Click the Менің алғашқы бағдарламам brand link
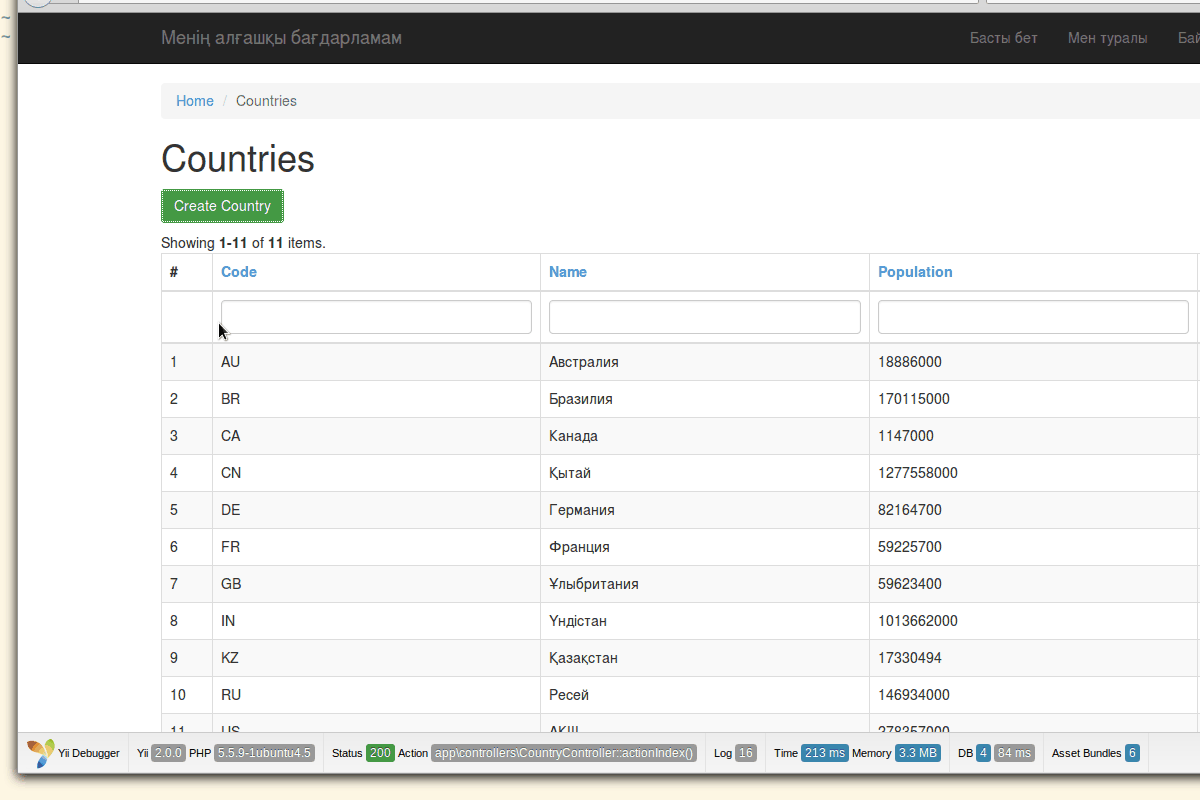 click(281, 38)
